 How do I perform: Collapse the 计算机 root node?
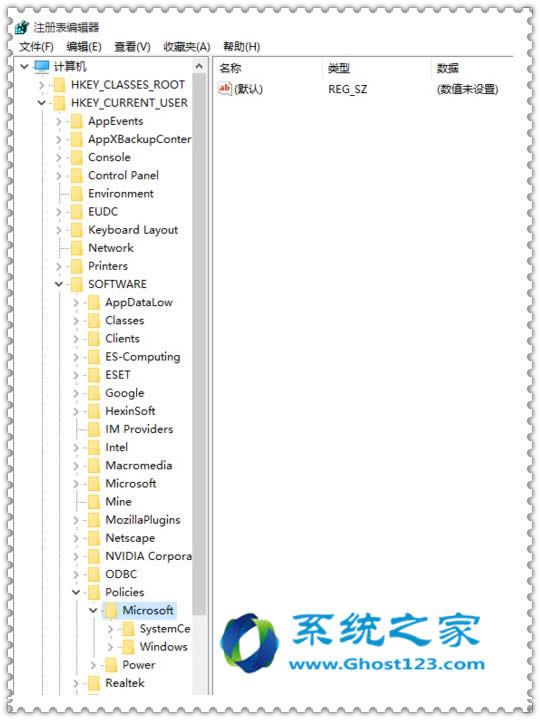point(24,67)
